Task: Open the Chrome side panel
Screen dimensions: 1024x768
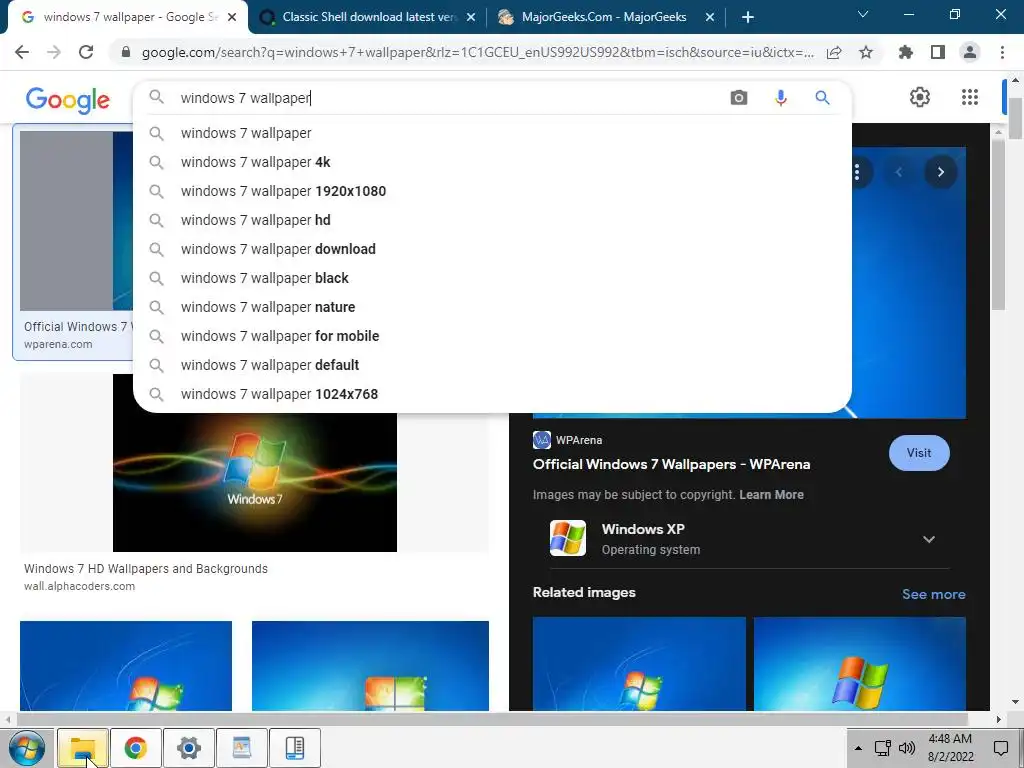Action: coord(938,52)
